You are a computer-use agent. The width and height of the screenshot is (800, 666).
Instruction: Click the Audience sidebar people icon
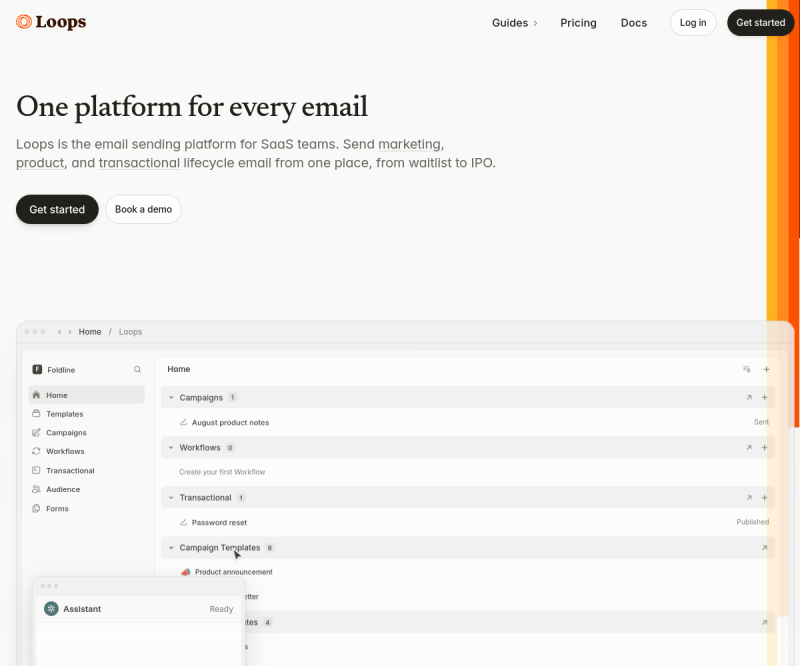tap(36, 489)
